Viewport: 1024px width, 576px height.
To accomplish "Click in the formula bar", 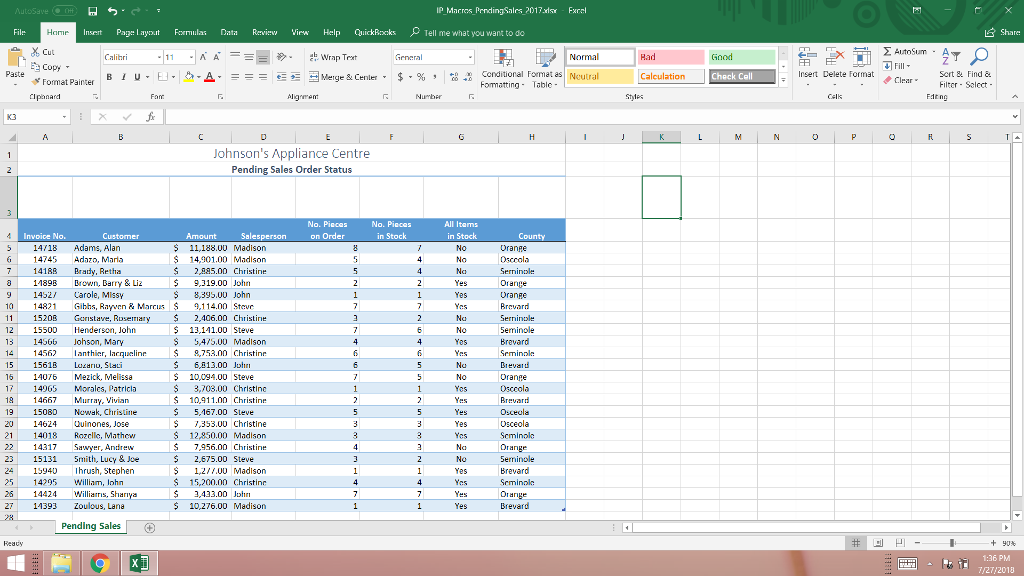I will point(588,117).
